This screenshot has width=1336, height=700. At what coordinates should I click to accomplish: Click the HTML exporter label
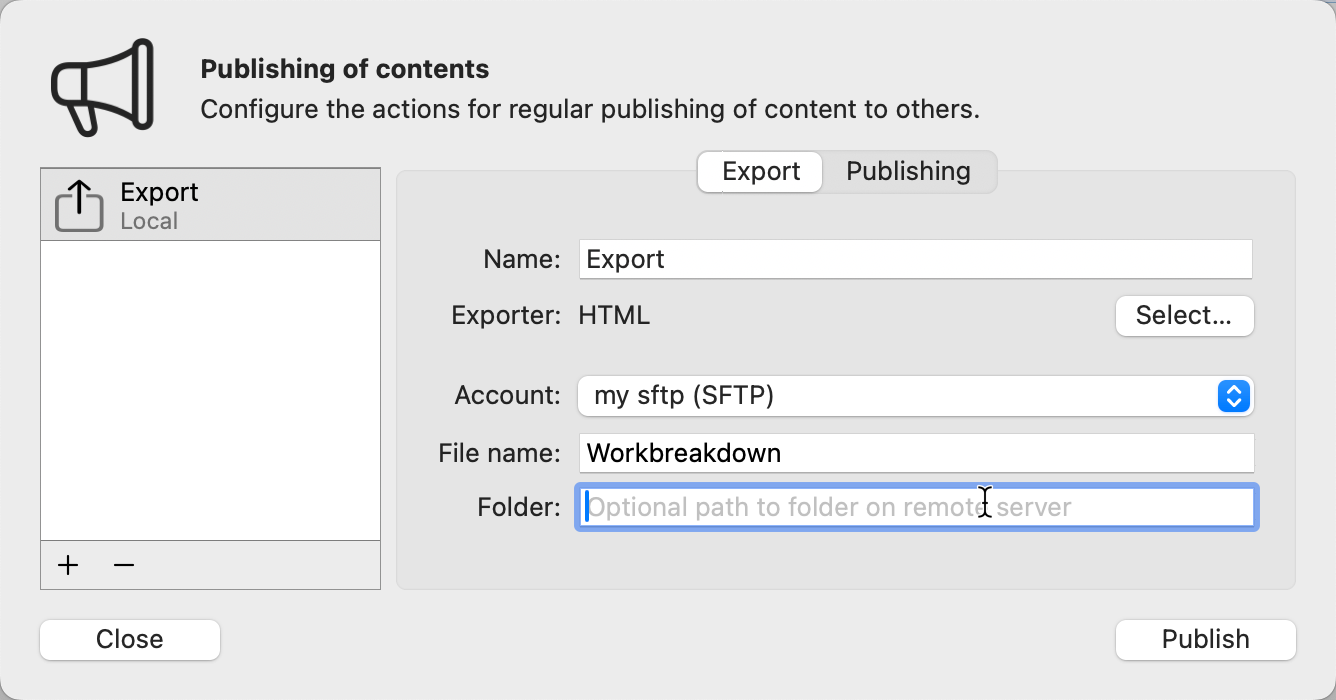614,315
